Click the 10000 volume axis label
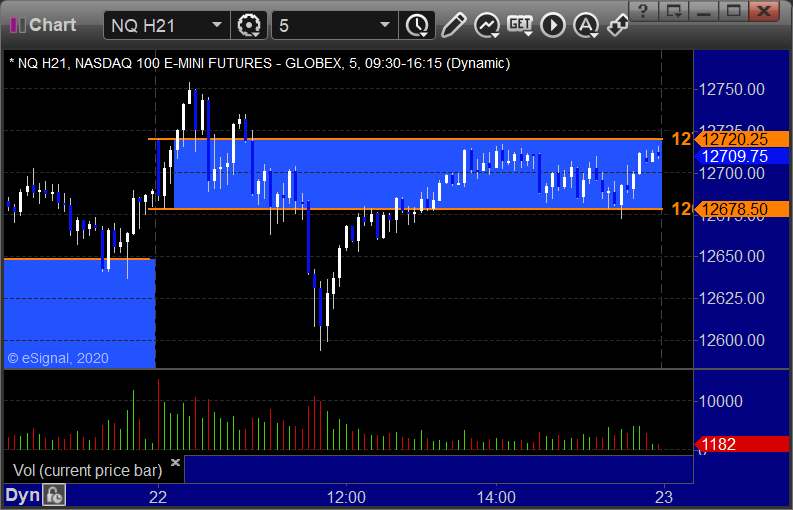This screenshot has width=793, height=510. click(x=721, y=401)
